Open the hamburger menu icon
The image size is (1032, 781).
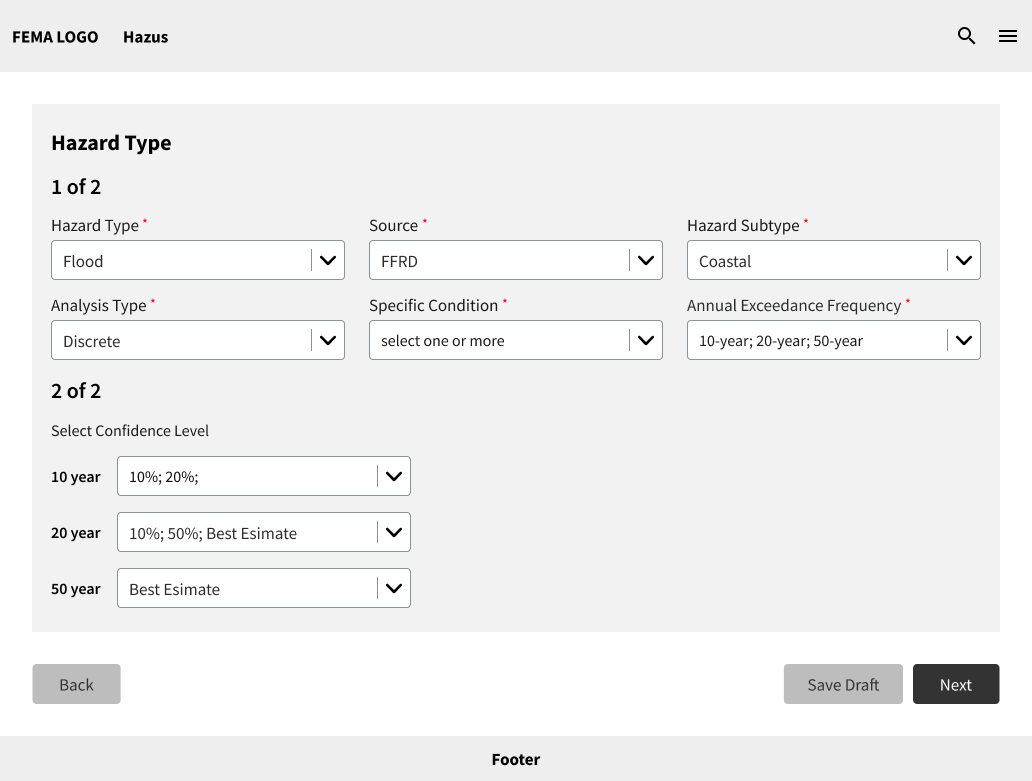(1008, 36)
